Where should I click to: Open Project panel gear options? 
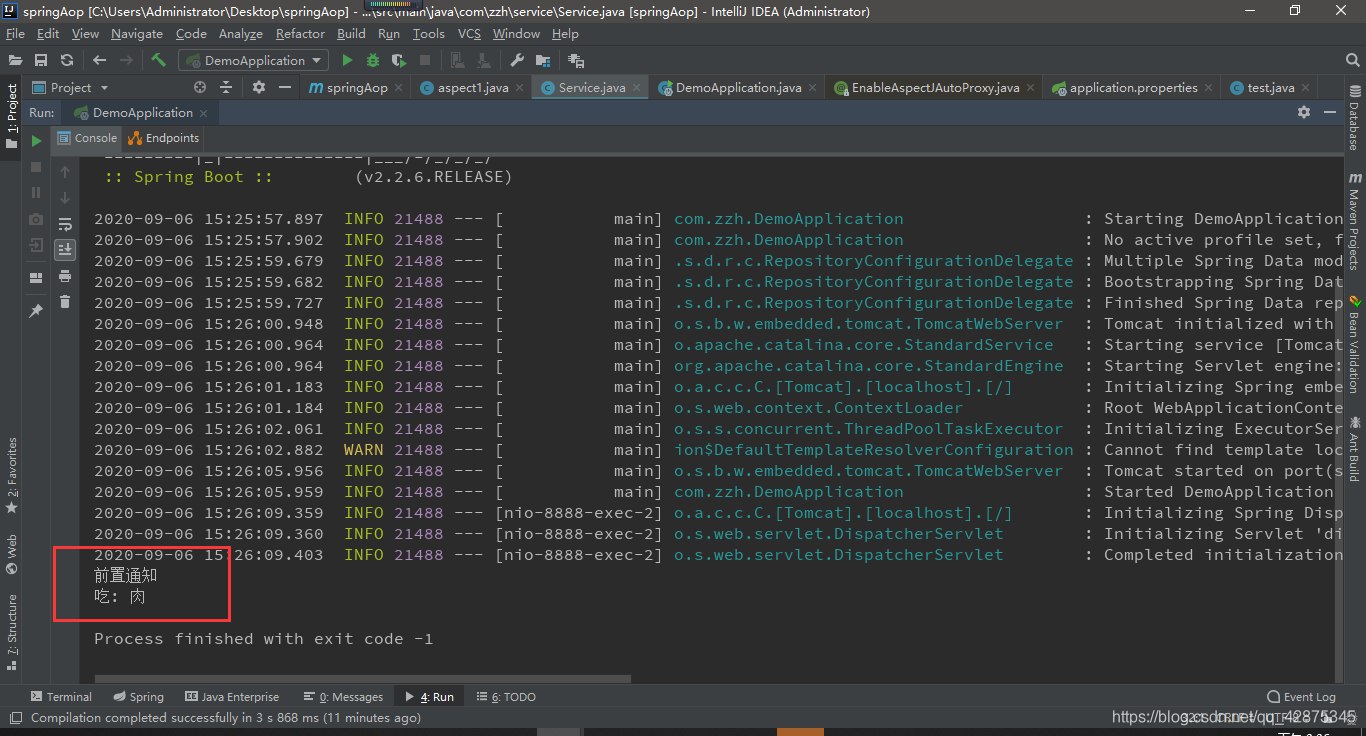(x=259, y=87)
